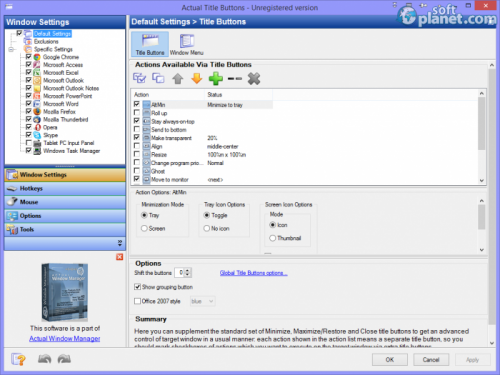This screenshot has width=500, height=375.
Task: Add new action with green plus
Action: pyautogui.click(x=216, y=79)
